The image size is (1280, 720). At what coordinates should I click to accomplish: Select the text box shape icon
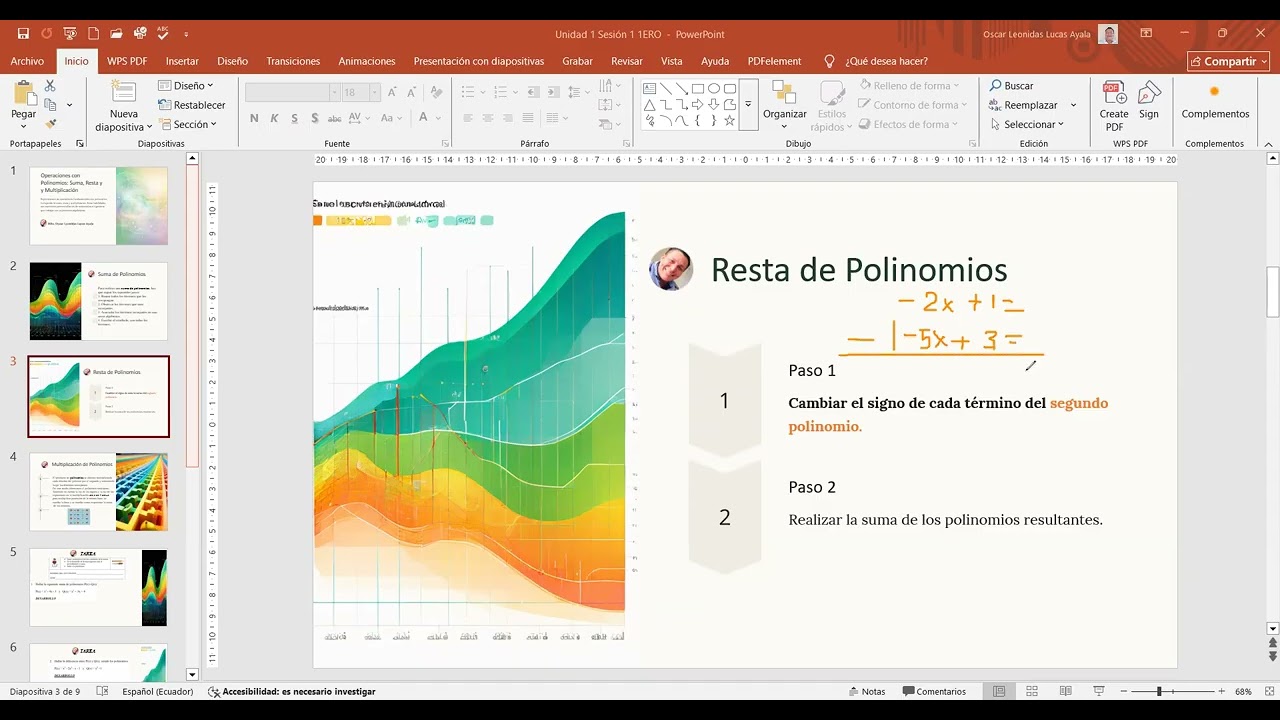[649, 88]
